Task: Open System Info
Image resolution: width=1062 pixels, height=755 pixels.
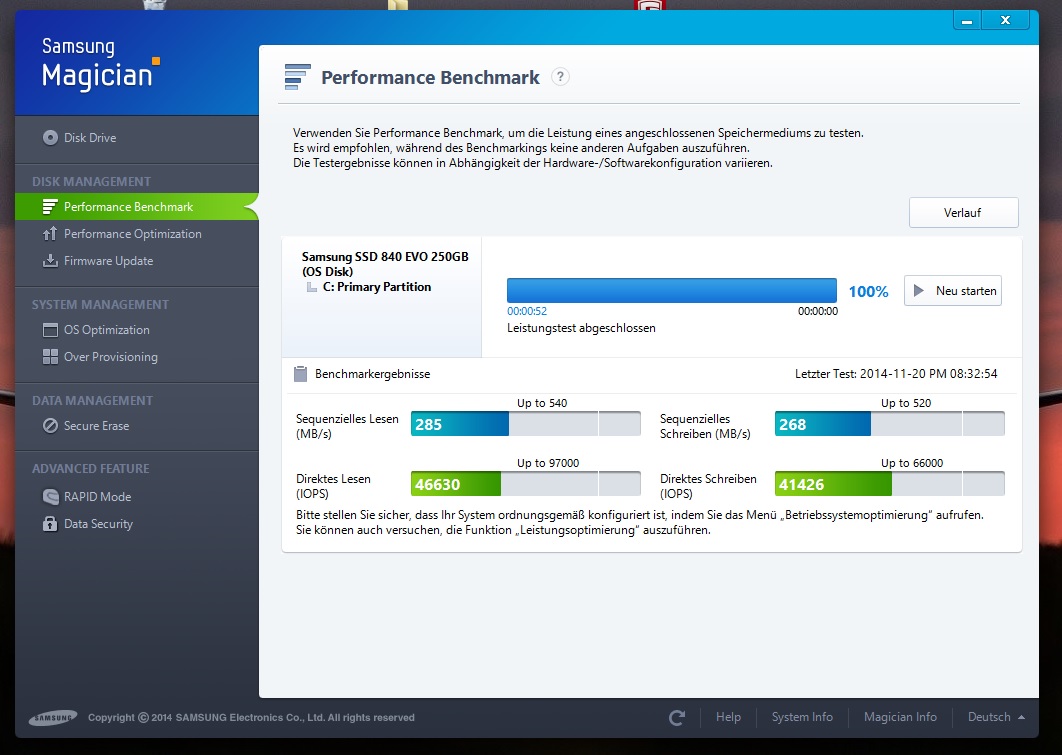Action: [x=802, y=717]
